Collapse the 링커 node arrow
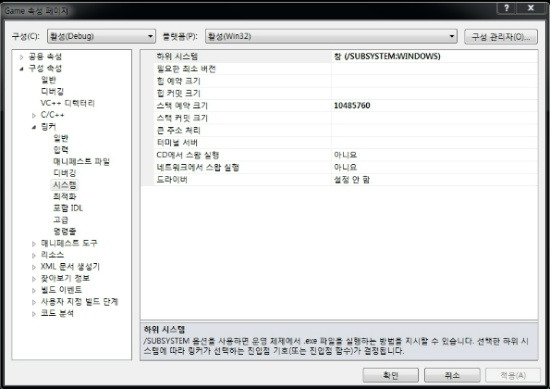Viewport: 550px width, 389px height. pyautogui.click(x=34, y=127)
